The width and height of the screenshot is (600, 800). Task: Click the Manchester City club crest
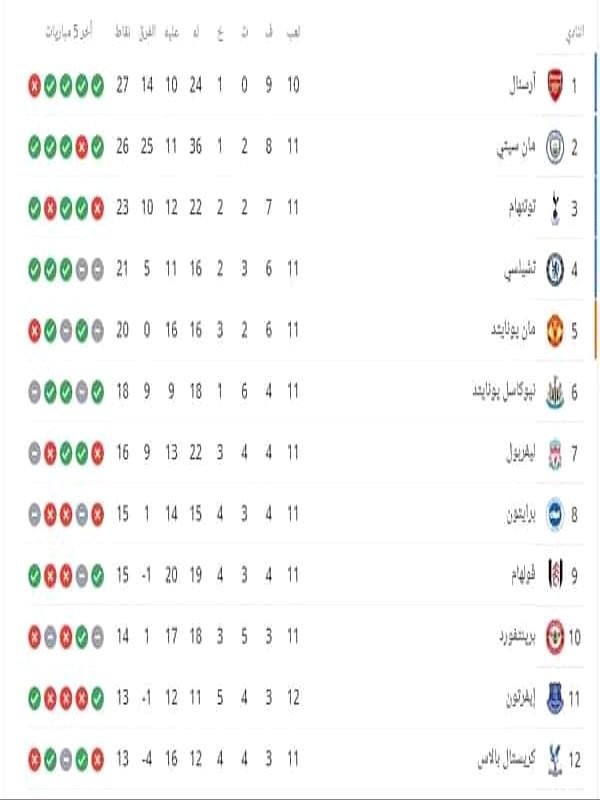[555, 147]
